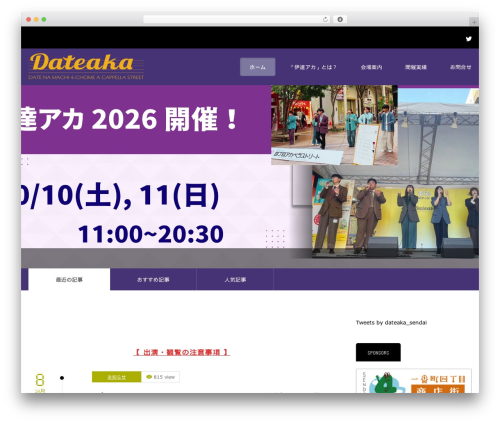
Task: Open the お問合せ menu item
Action: click(x=460, y=67)
